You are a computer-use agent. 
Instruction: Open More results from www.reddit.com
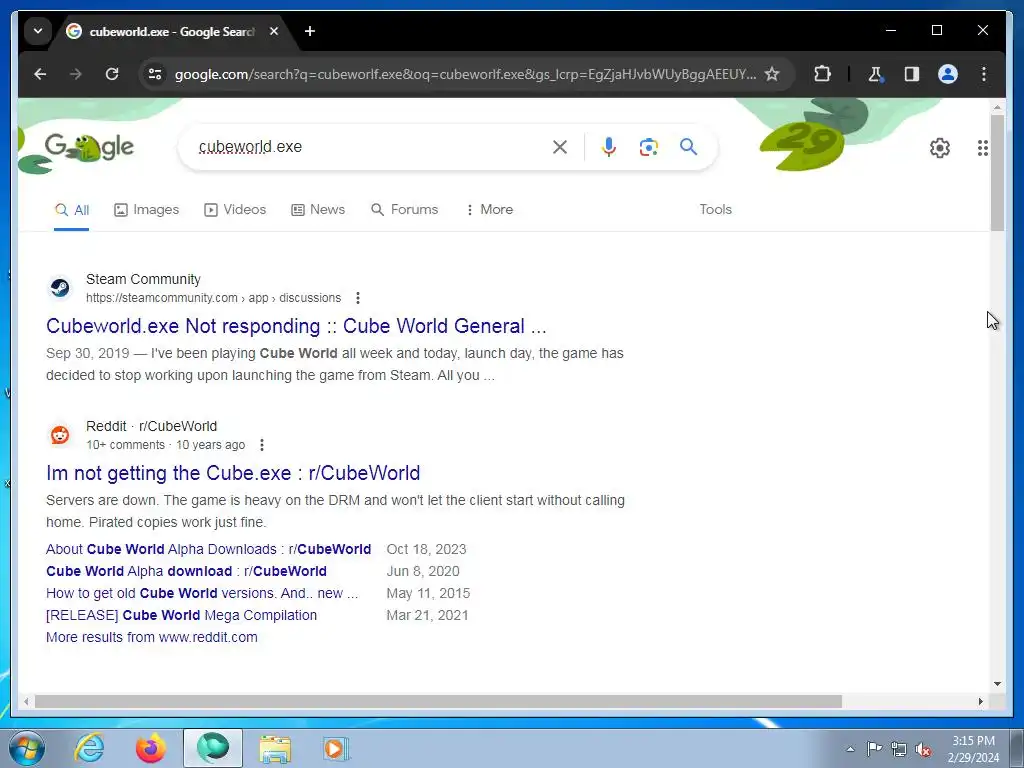click(152, 637)
